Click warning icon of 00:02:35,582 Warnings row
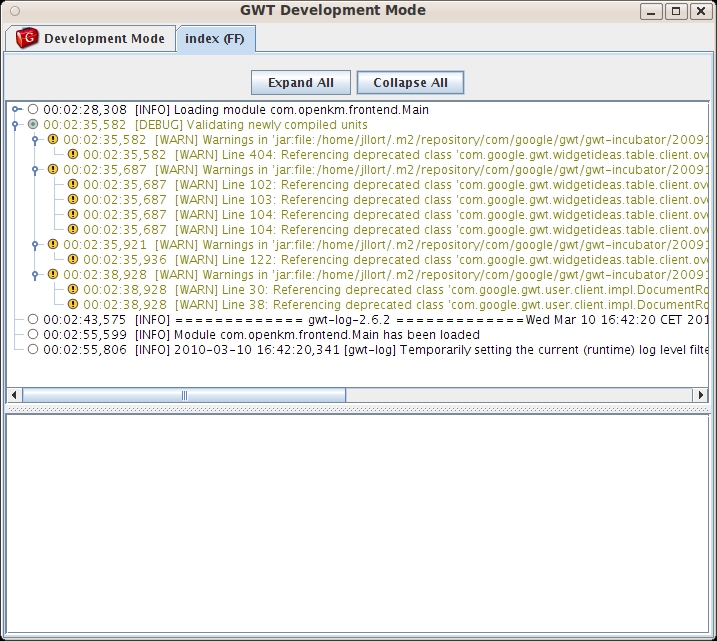The image size is (717, 641). [53, 139]
